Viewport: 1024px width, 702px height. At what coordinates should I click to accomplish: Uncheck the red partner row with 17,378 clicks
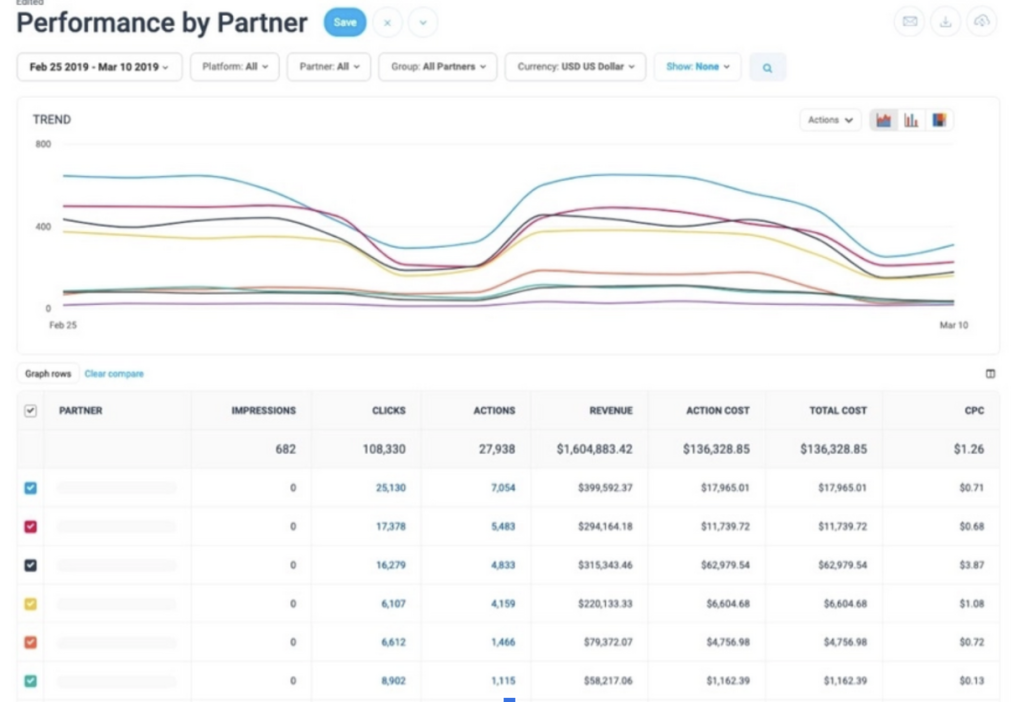(x=31, y=526)
